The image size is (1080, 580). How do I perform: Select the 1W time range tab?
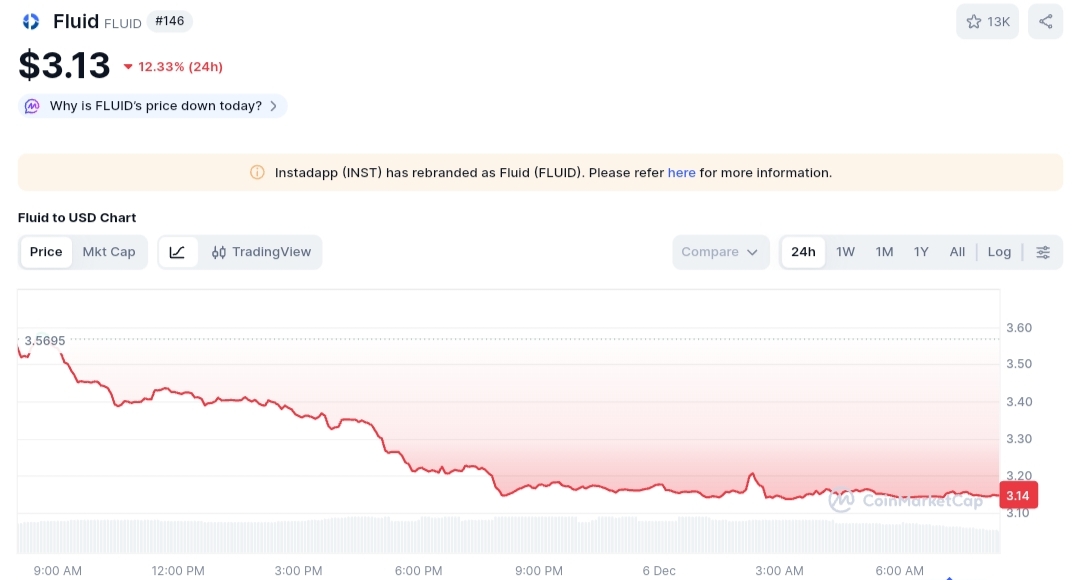click(x=845, y=252)
